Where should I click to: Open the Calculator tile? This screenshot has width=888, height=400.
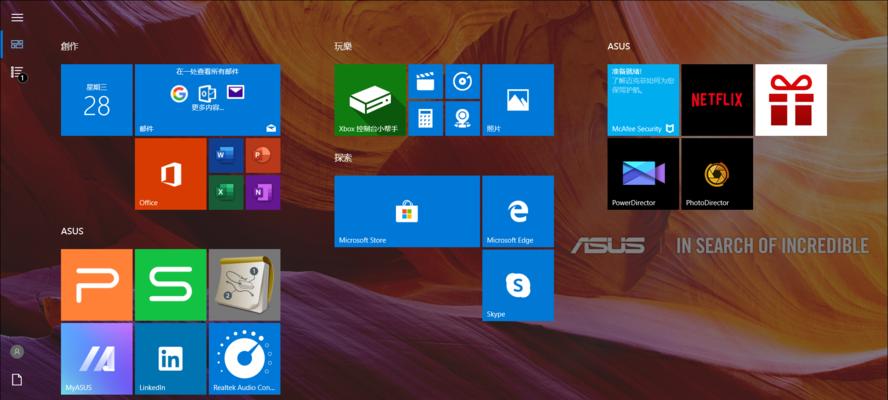[x=425, y=118]
